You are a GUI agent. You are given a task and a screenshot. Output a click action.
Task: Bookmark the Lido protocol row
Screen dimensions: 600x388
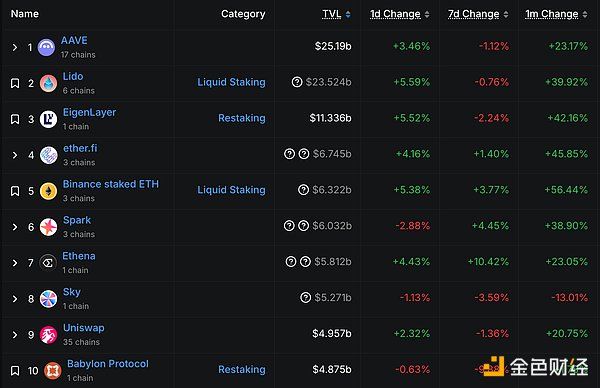point(15,83)
